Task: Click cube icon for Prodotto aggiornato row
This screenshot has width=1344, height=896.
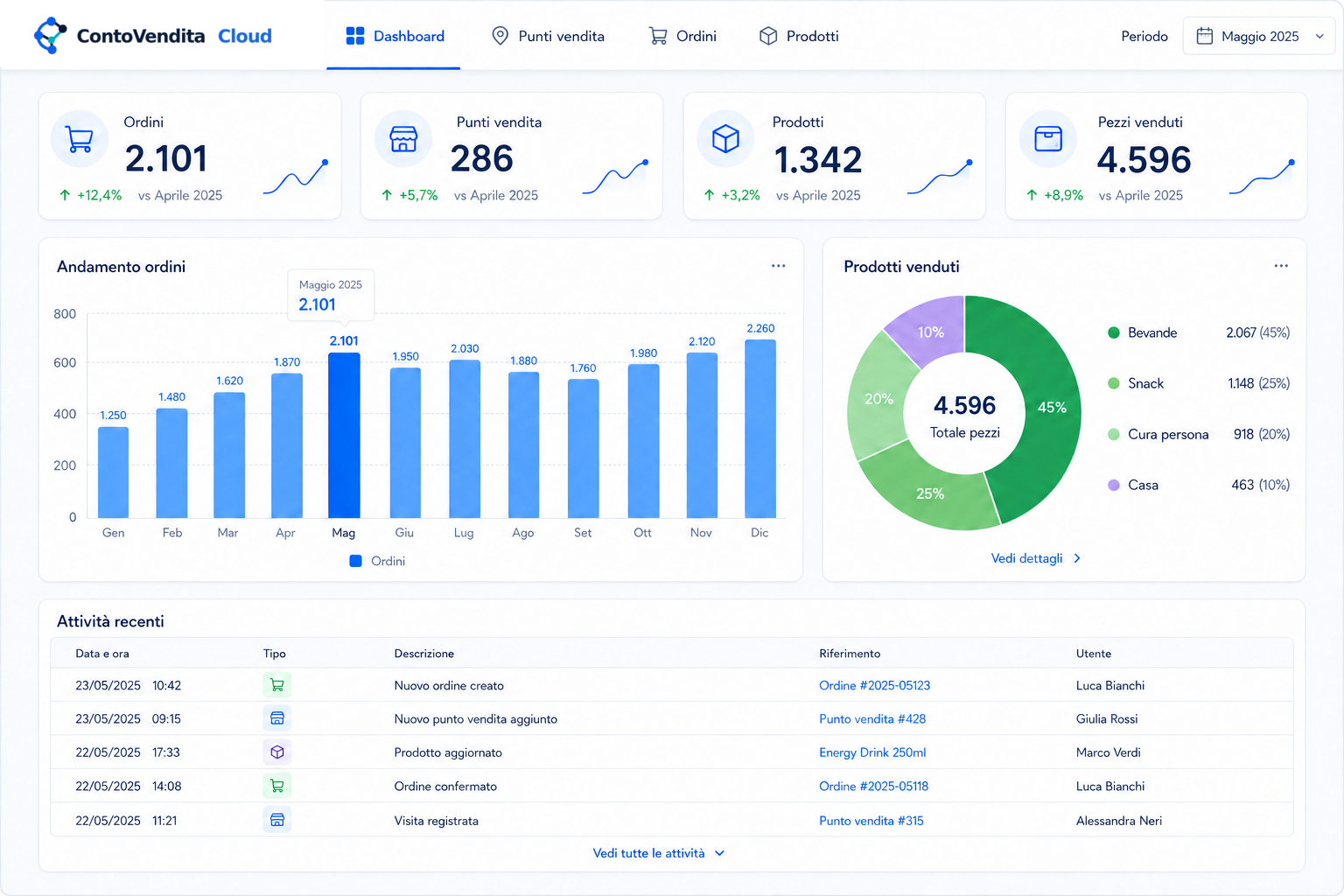Action: [x=277, y=752]
